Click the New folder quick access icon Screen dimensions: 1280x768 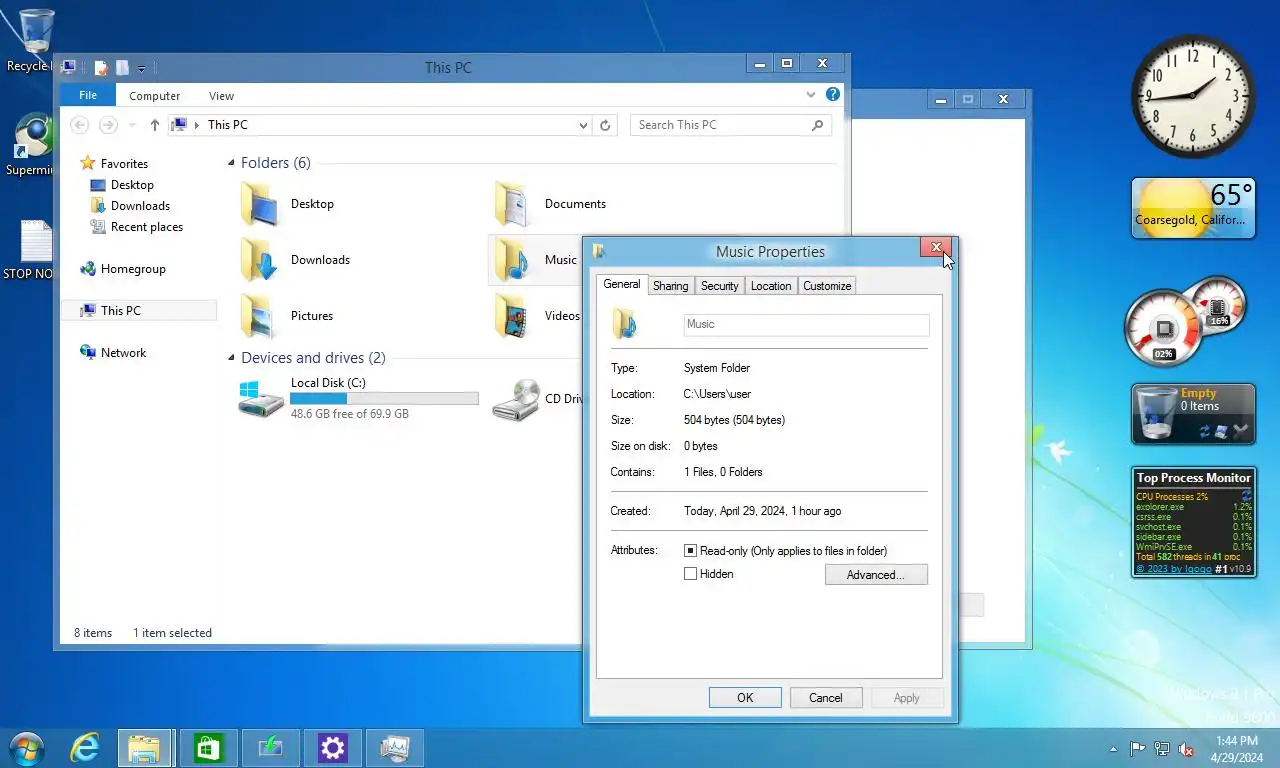pos(122,68)
